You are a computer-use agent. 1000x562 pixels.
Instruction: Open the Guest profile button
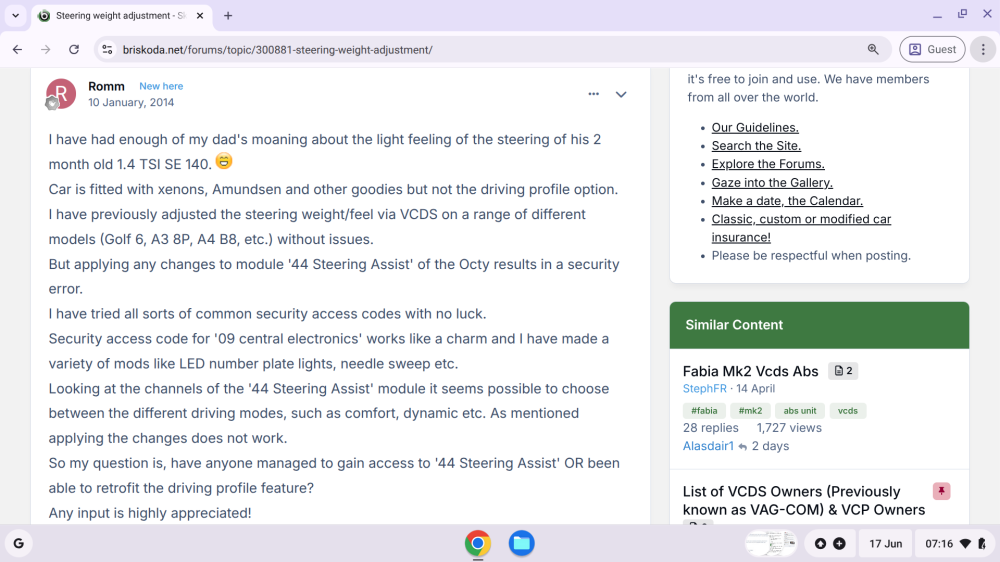pos(932,49)
